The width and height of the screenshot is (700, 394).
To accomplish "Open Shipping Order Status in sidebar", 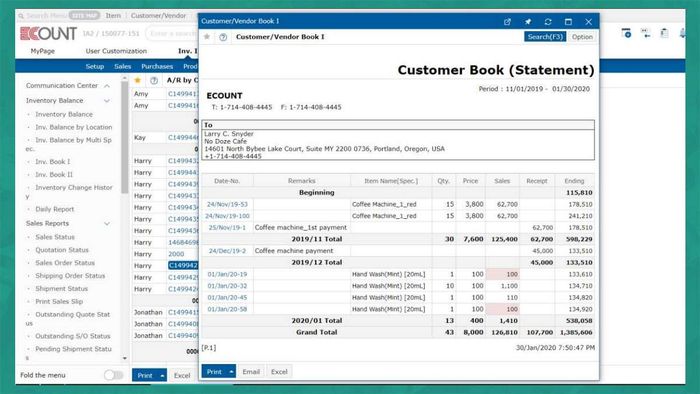I will coord(70,276).
